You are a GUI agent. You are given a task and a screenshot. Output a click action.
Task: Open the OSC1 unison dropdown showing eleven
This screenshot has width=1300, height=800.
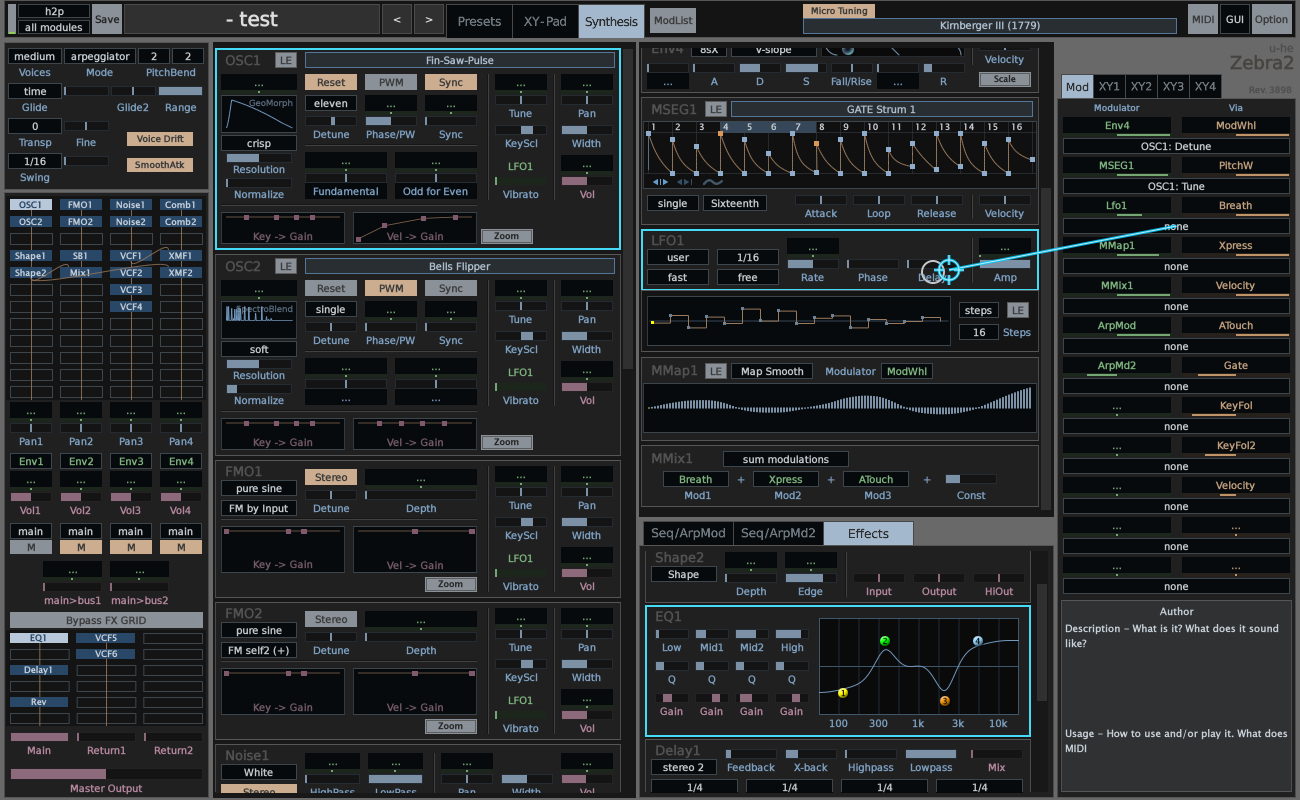(331, 103)
